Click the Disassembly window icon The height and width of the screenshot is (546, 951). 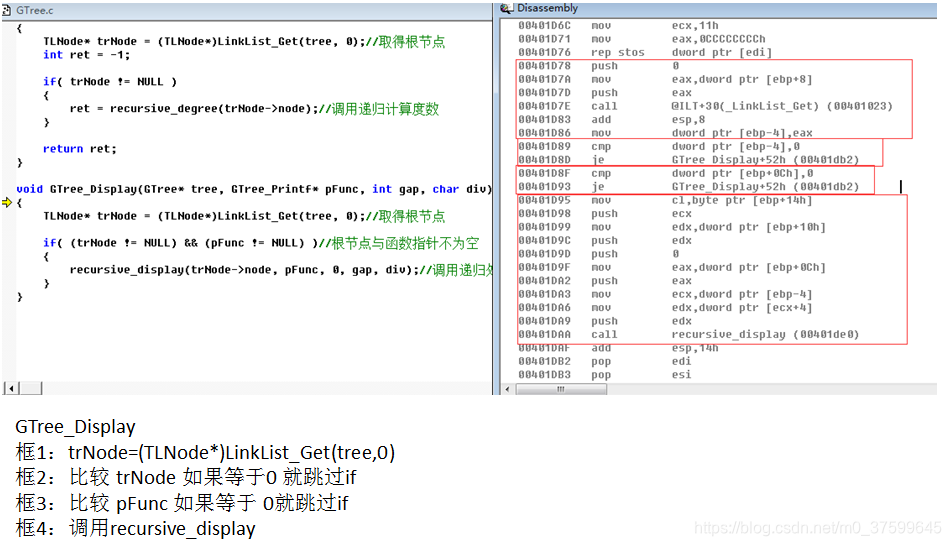click(x=506, y=8)
